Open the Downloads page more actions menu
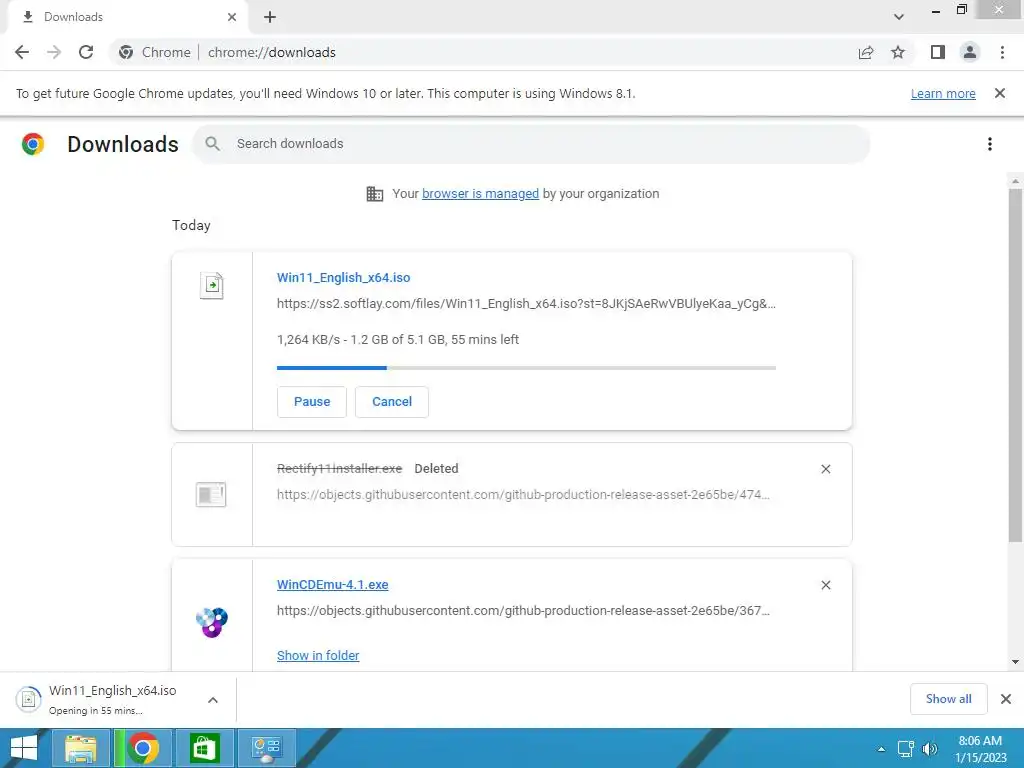 click(990, 144)
